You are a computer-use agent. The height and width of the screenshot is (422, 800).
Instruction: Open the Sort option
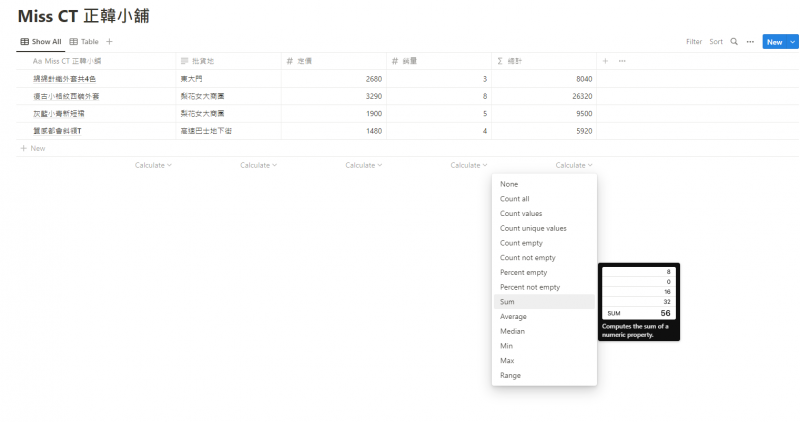coord(716,42)
